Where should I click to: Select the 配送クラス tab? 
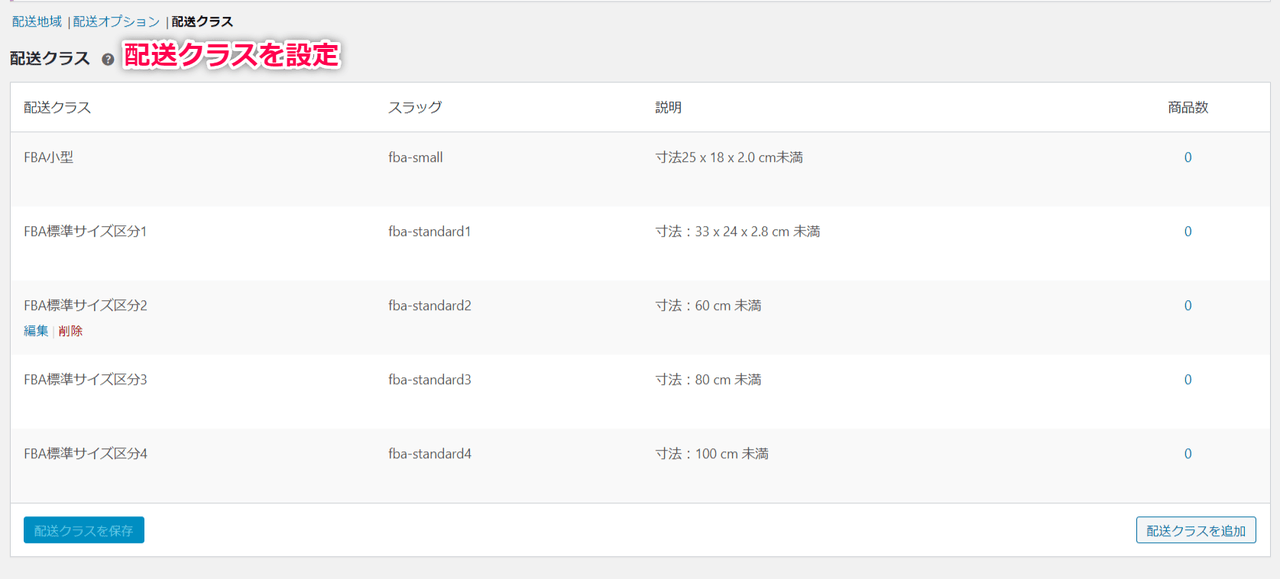(x=203, y=21)
